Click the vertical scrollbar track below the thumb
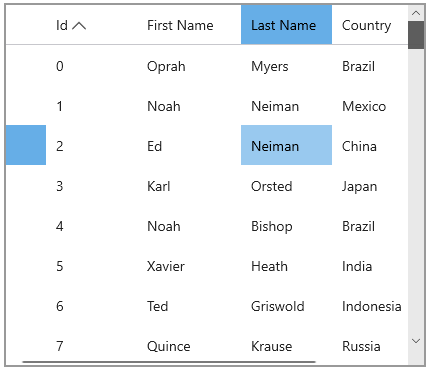Screen dimensions: 428x371 [416, 191]
